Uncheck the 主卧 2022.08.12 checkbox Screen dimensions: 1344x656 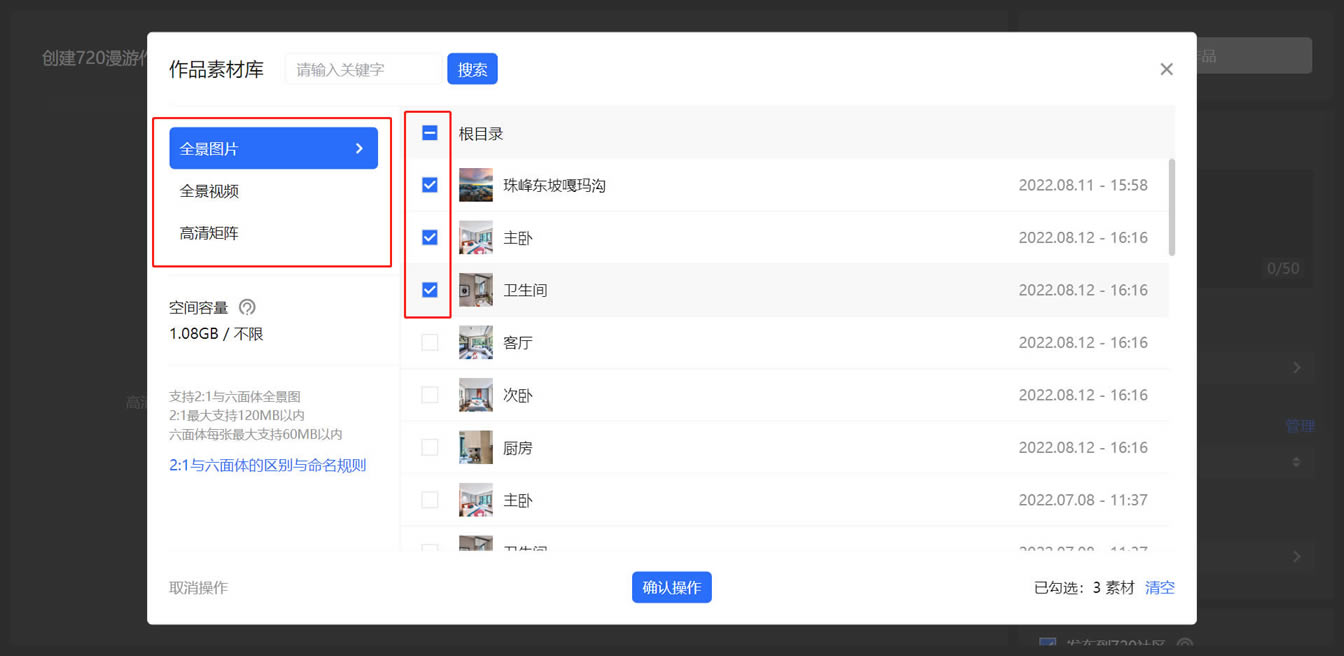tap(430, 237)
